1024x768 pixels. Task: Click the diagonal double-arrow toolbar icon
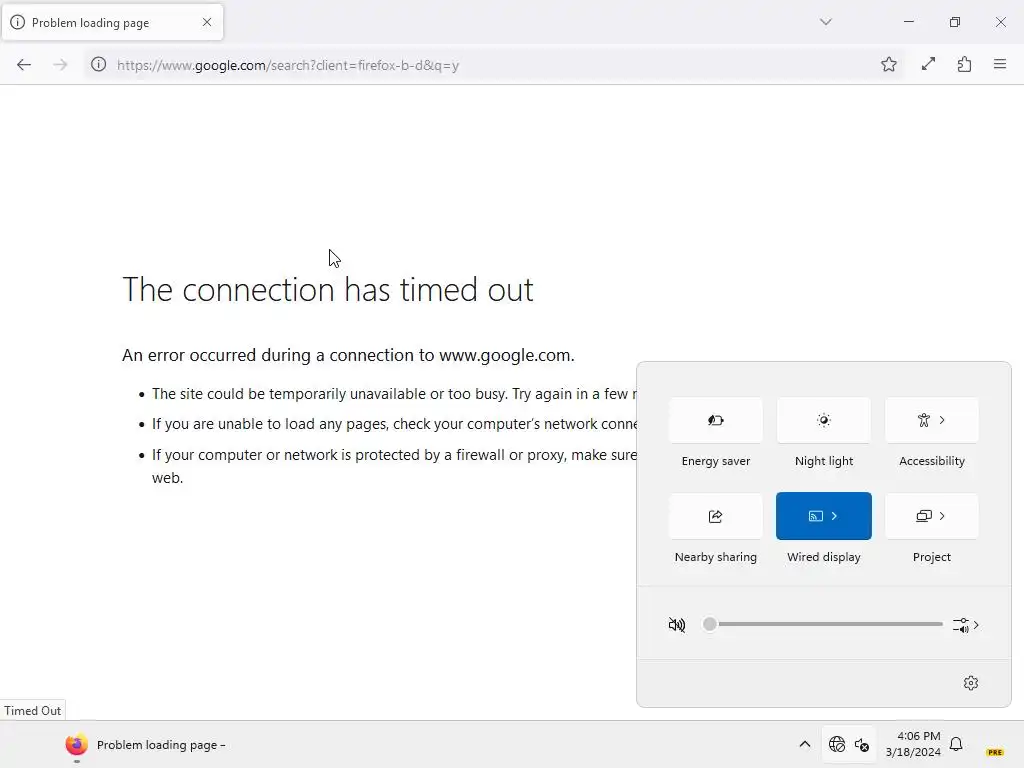point(928,65)
